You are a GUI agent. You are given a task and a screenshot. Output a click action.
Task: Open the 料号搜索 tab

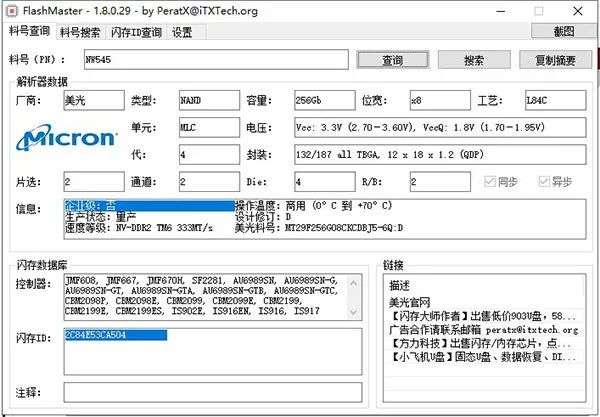tap(80, 33)
